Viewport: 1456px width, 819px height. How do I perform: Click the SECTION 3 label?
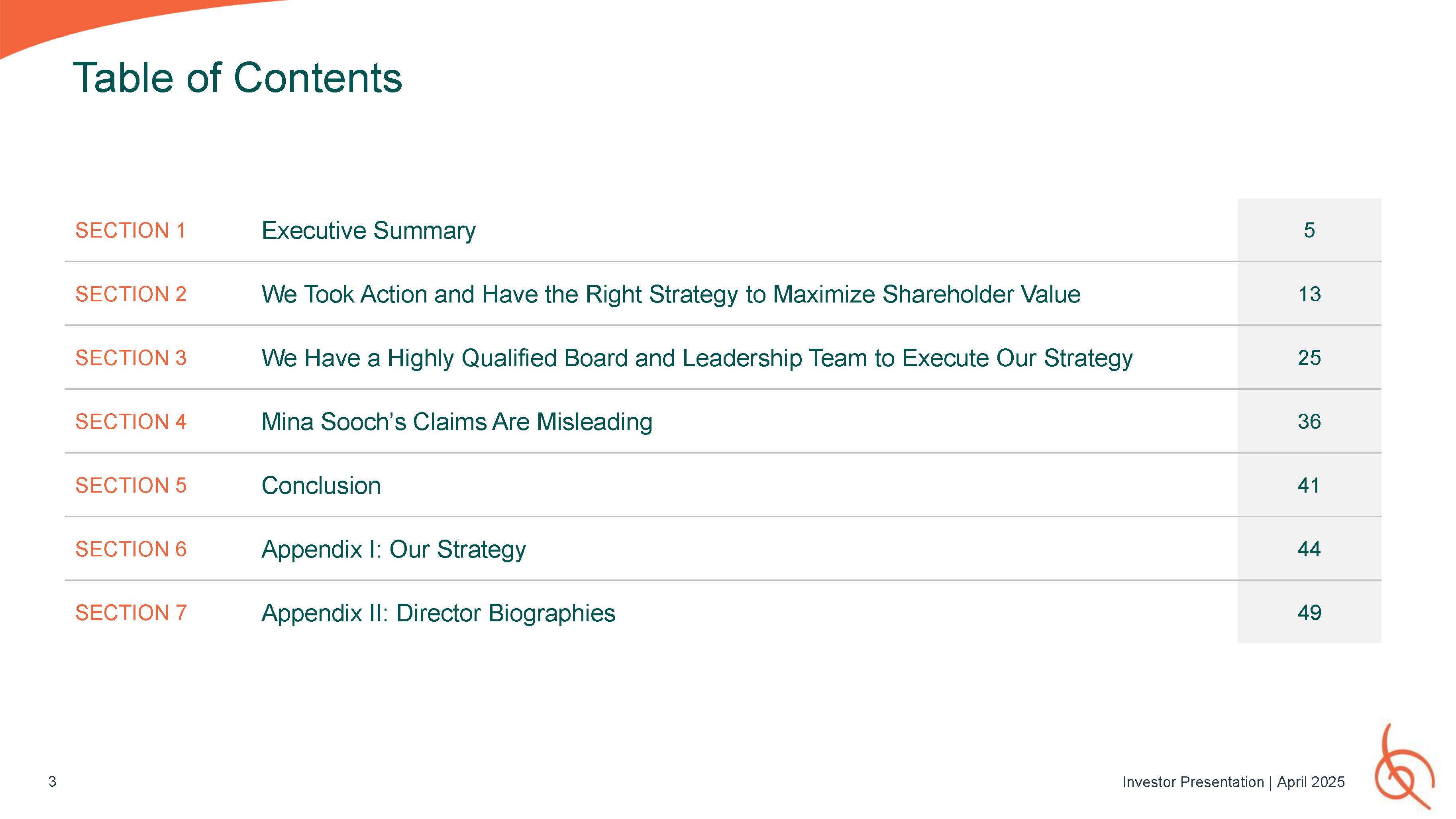[x=131, y=358]
